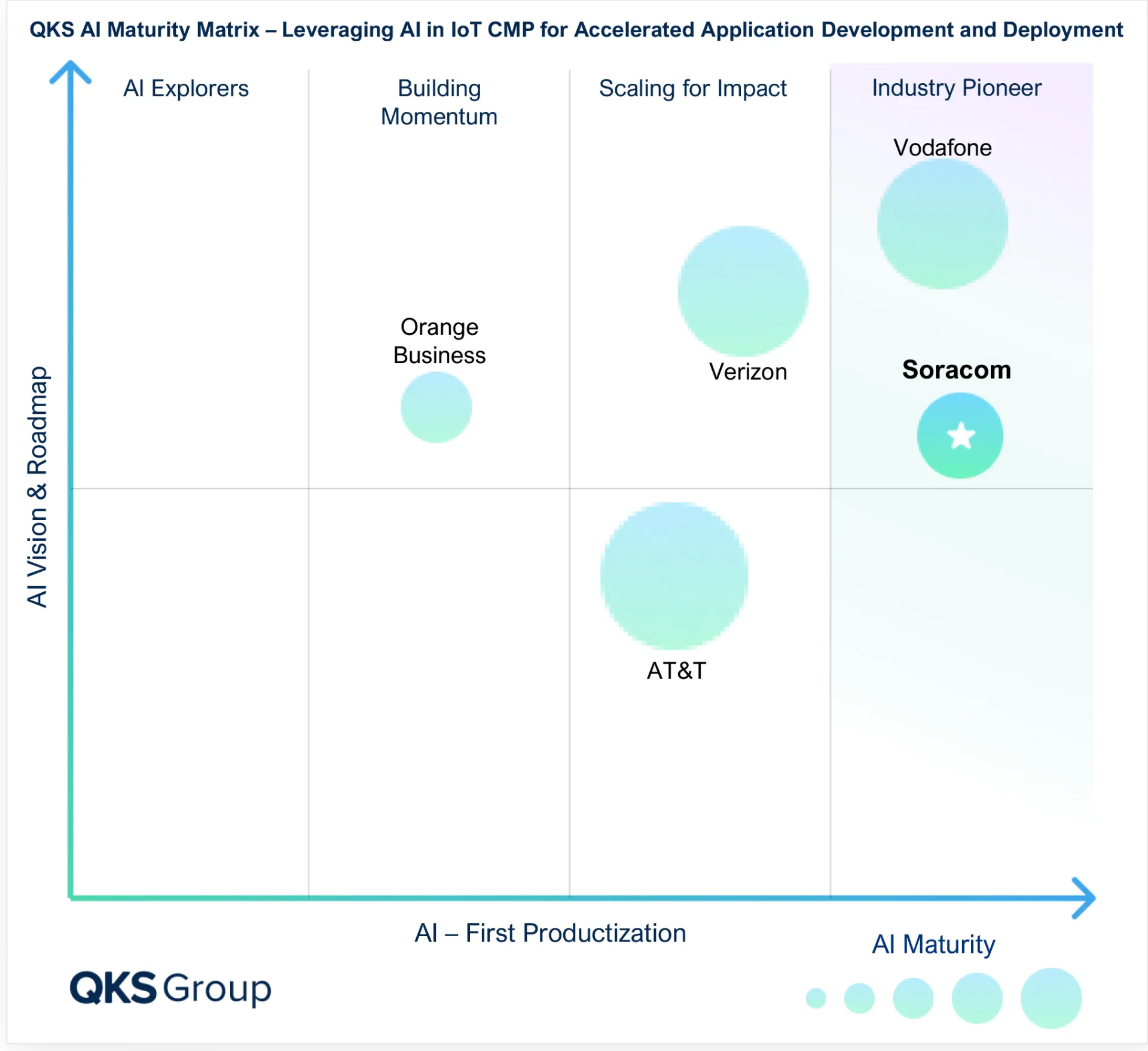Click the Soracom star bubble
Screen dimensions: 1148x1051
[x=960, y=435]
